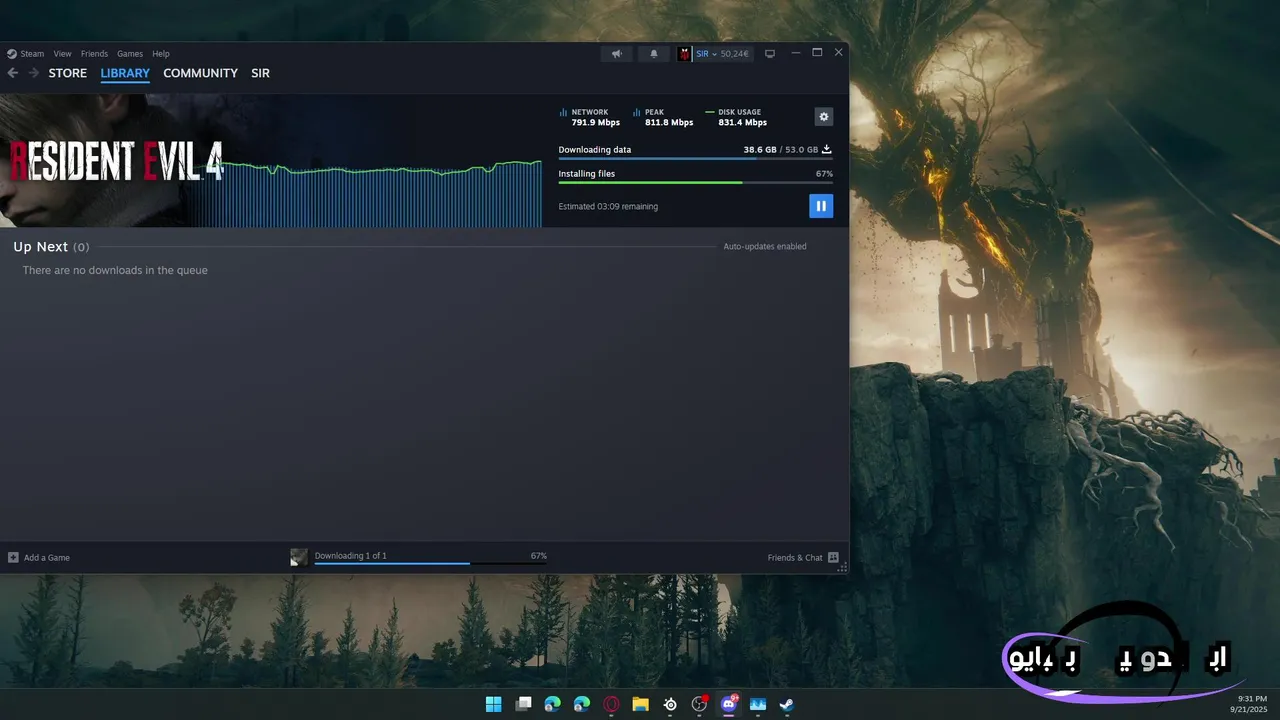Close the Steam window
Image resolution: width=1280 pixels, height=720 pixels.
click(838, 53)
